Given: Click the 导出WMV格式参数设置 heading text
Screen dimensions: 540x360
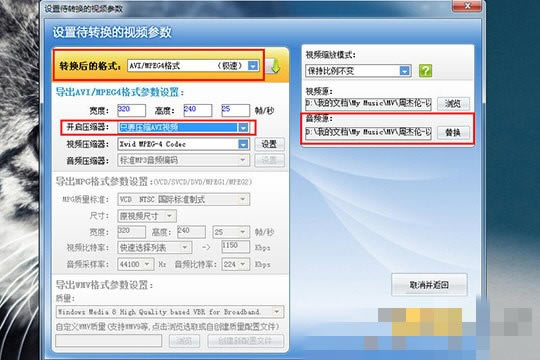Looking at the screenshot, I should coord(104,285).
